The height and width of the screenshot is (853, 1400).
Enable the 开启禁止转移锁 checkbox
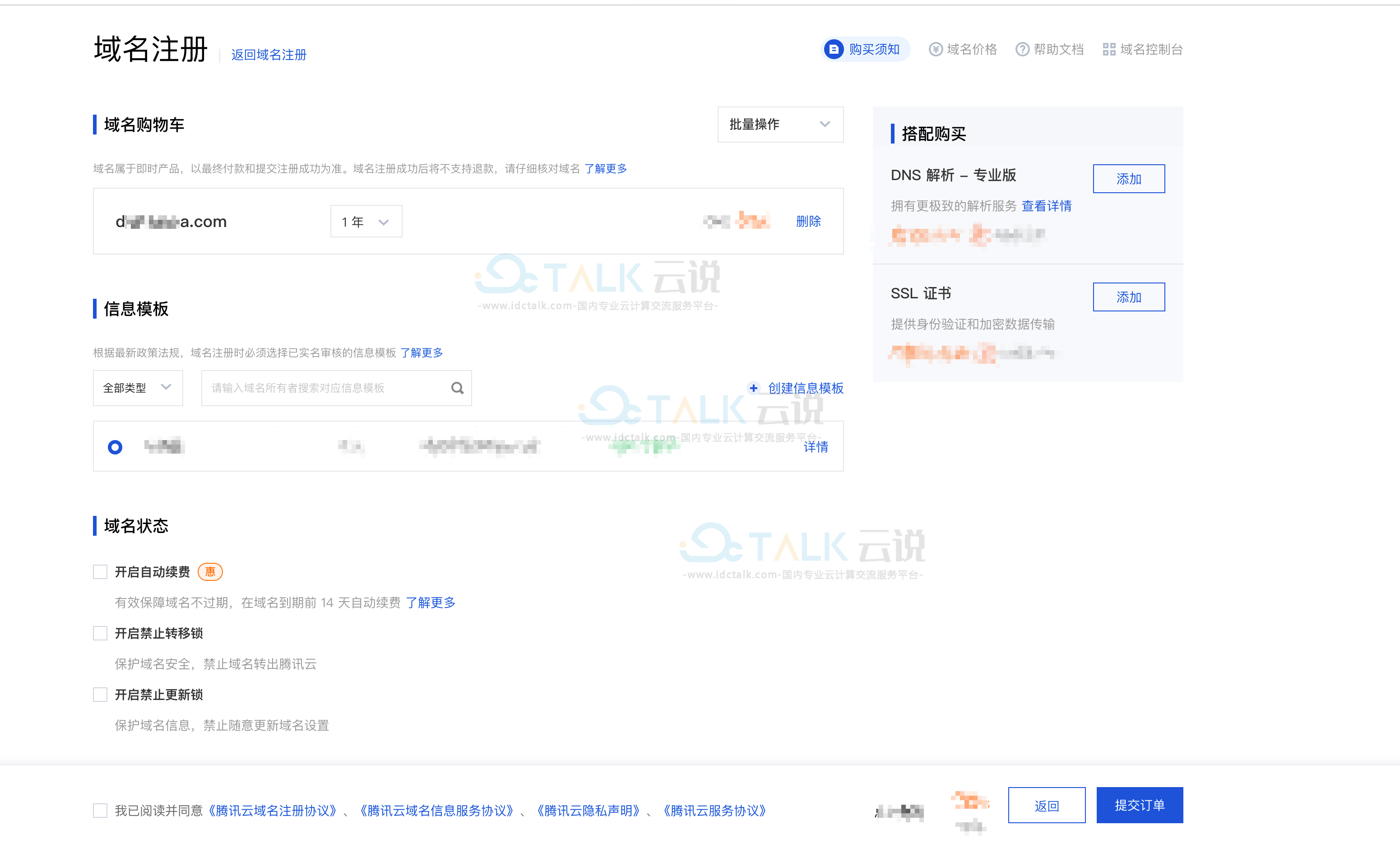pyautogui.click(x=100, y=632)
